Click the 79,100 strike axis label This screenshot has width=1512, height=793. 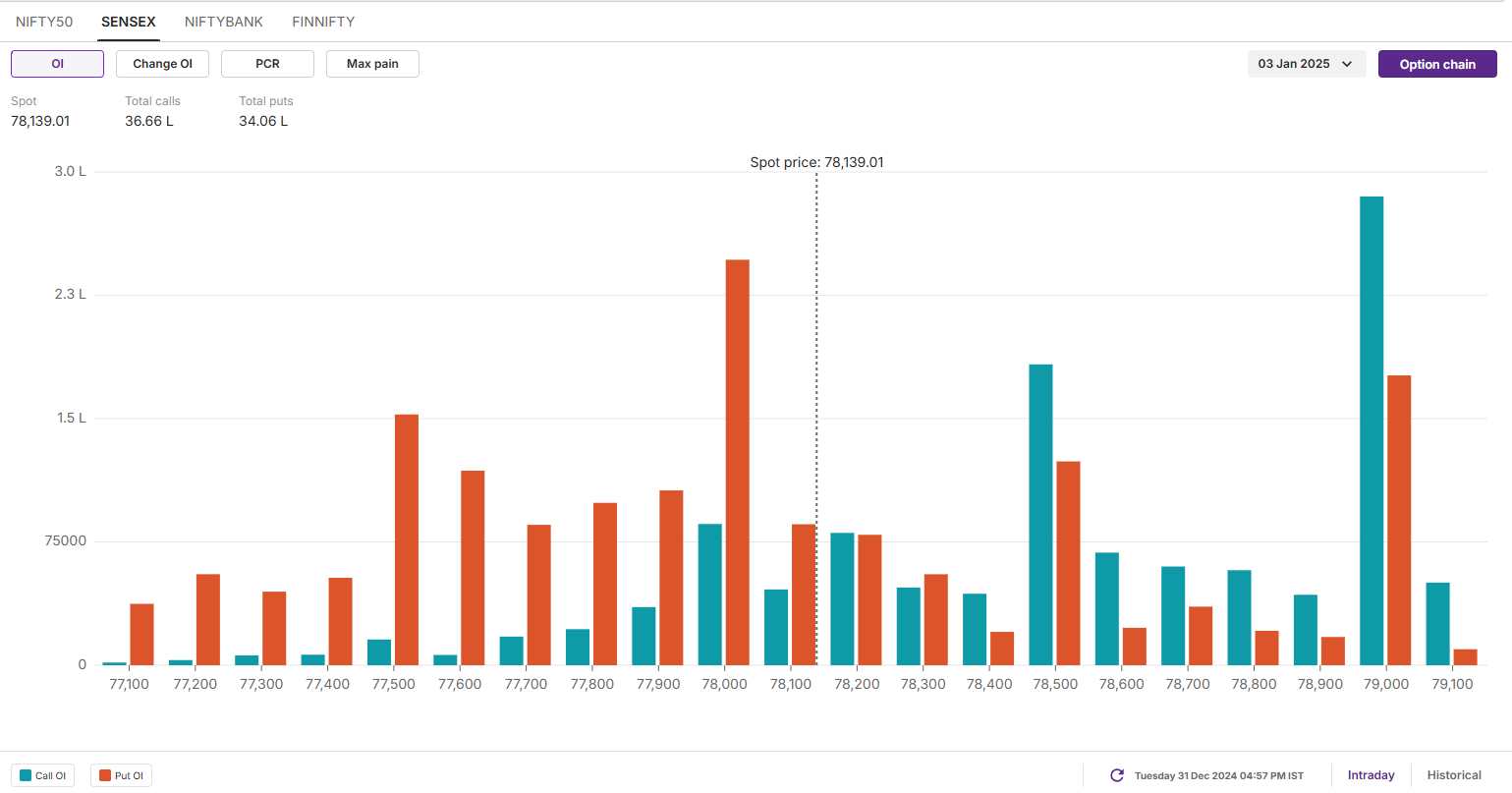click(x=1452, y=684)
